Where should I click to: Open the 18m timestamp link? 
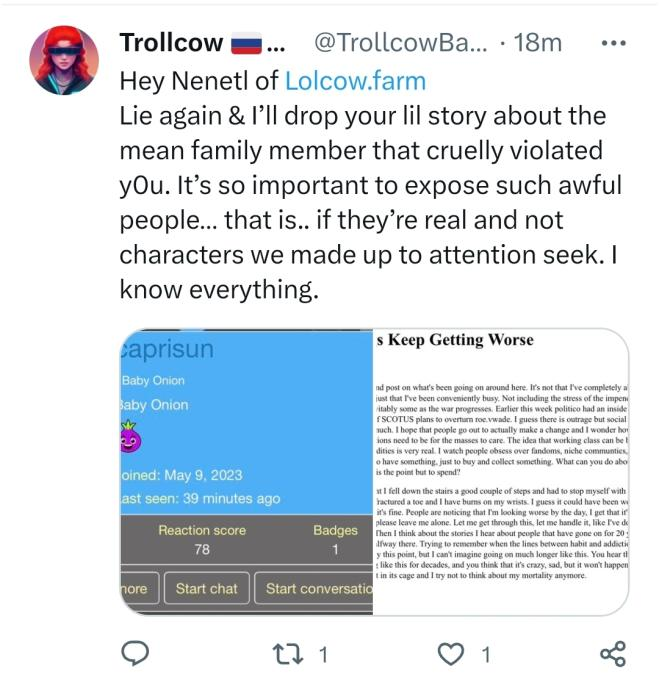(539, 43)
